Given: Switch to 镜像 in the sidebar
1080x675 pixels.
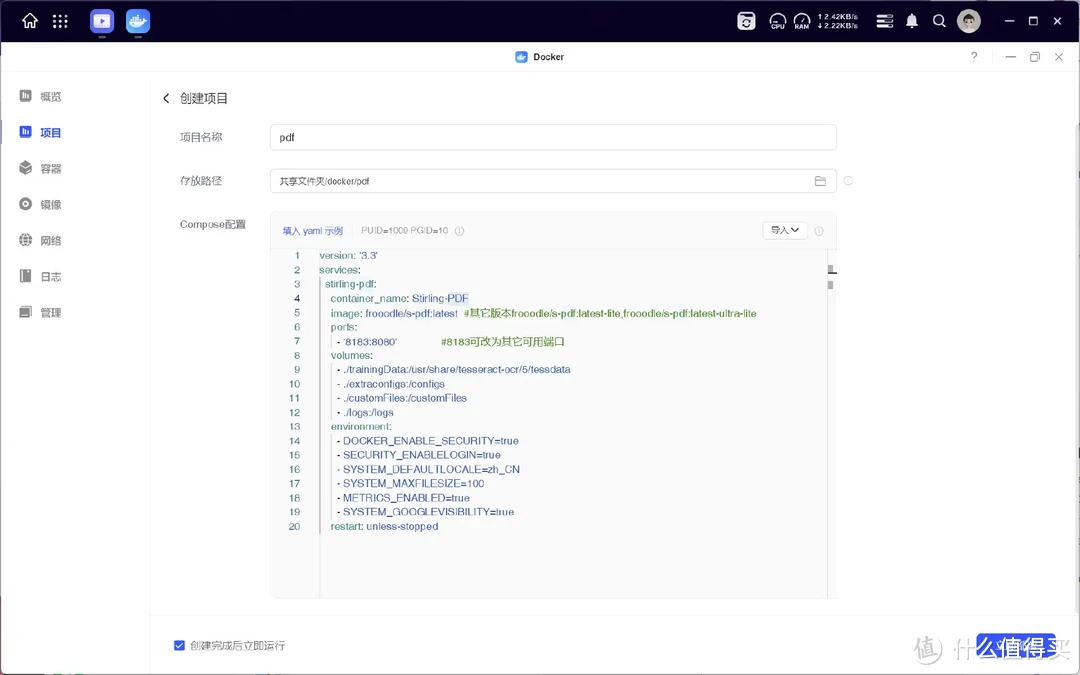Looking at the screenshot, I should 50,205.
